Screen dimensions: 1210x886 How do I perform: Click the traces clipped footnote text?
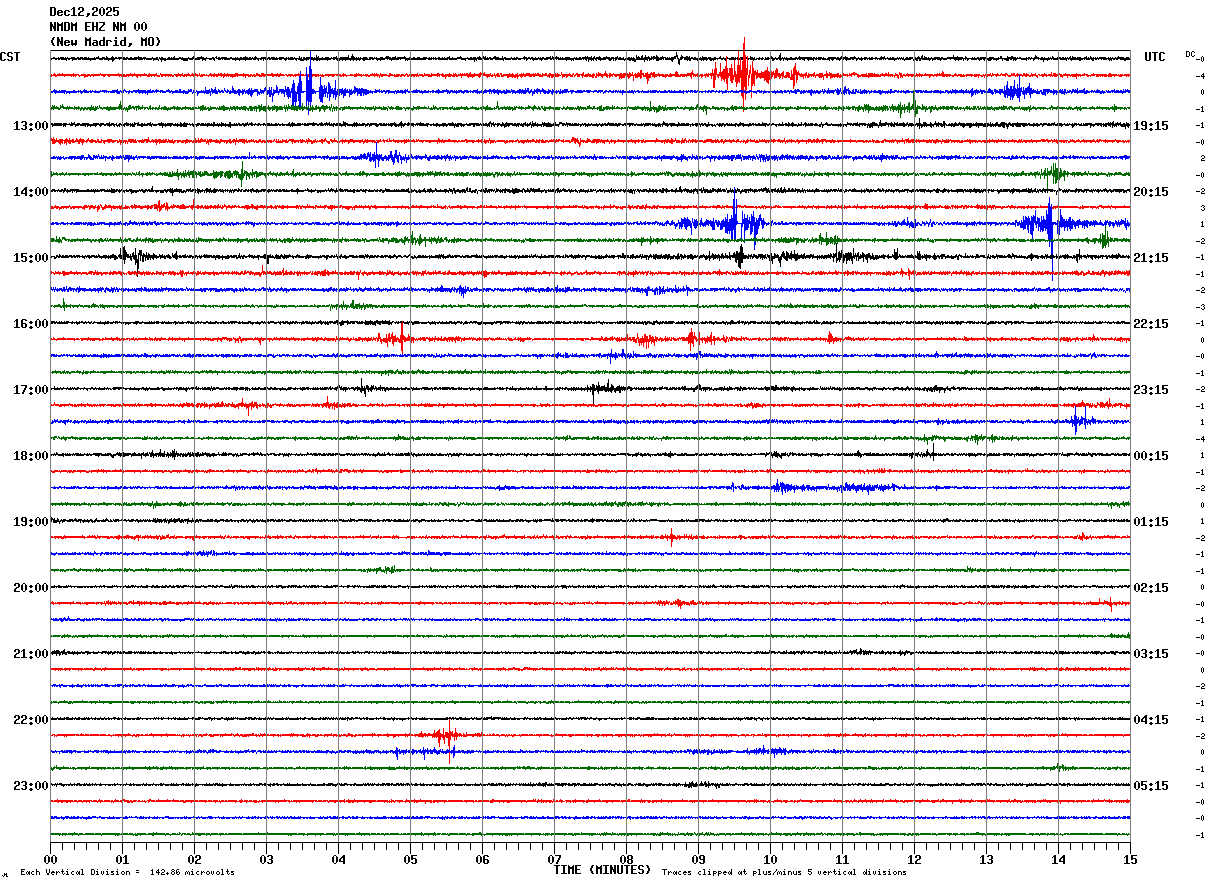(x=784, y=873)
